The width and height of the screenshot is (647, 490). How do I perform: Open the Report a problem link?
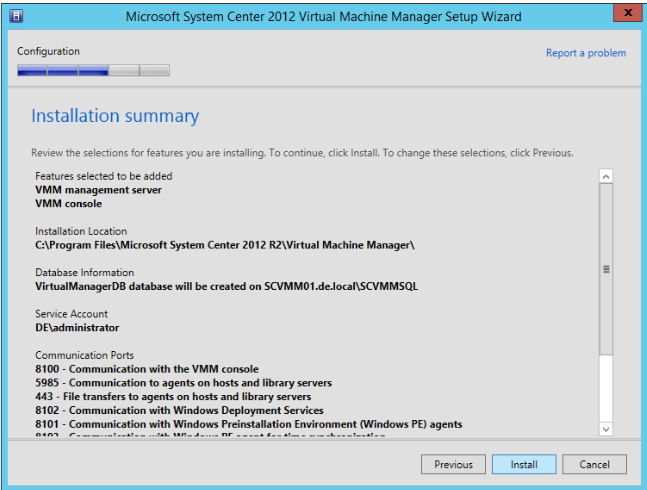point(586,53)
